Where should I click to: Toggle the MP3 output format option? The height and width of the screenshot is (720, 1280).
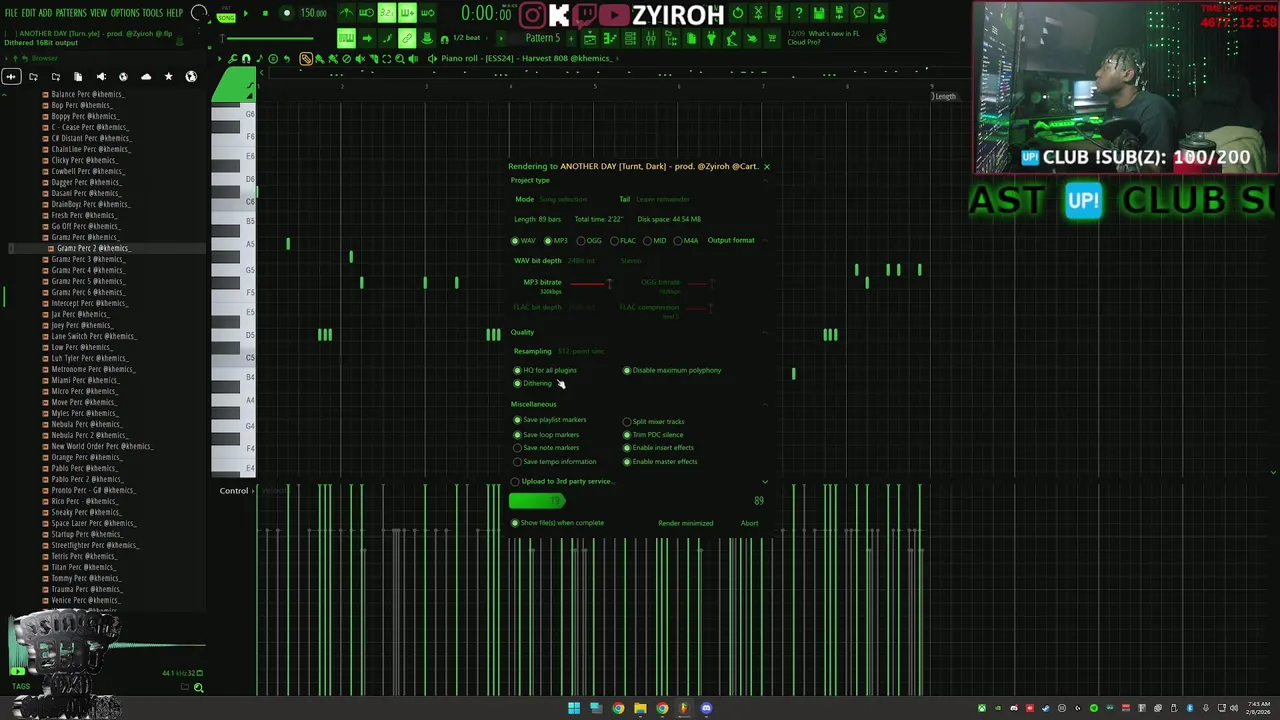(556, 241)
